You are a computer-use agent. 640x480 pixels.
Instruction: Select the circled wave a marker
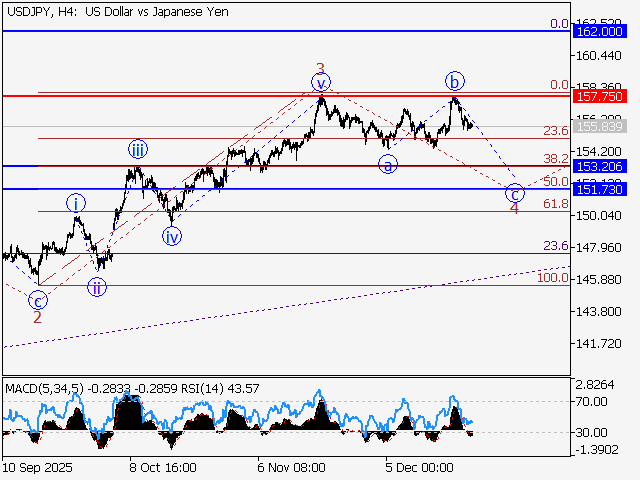pyautogui.click(x=386, y=164)
